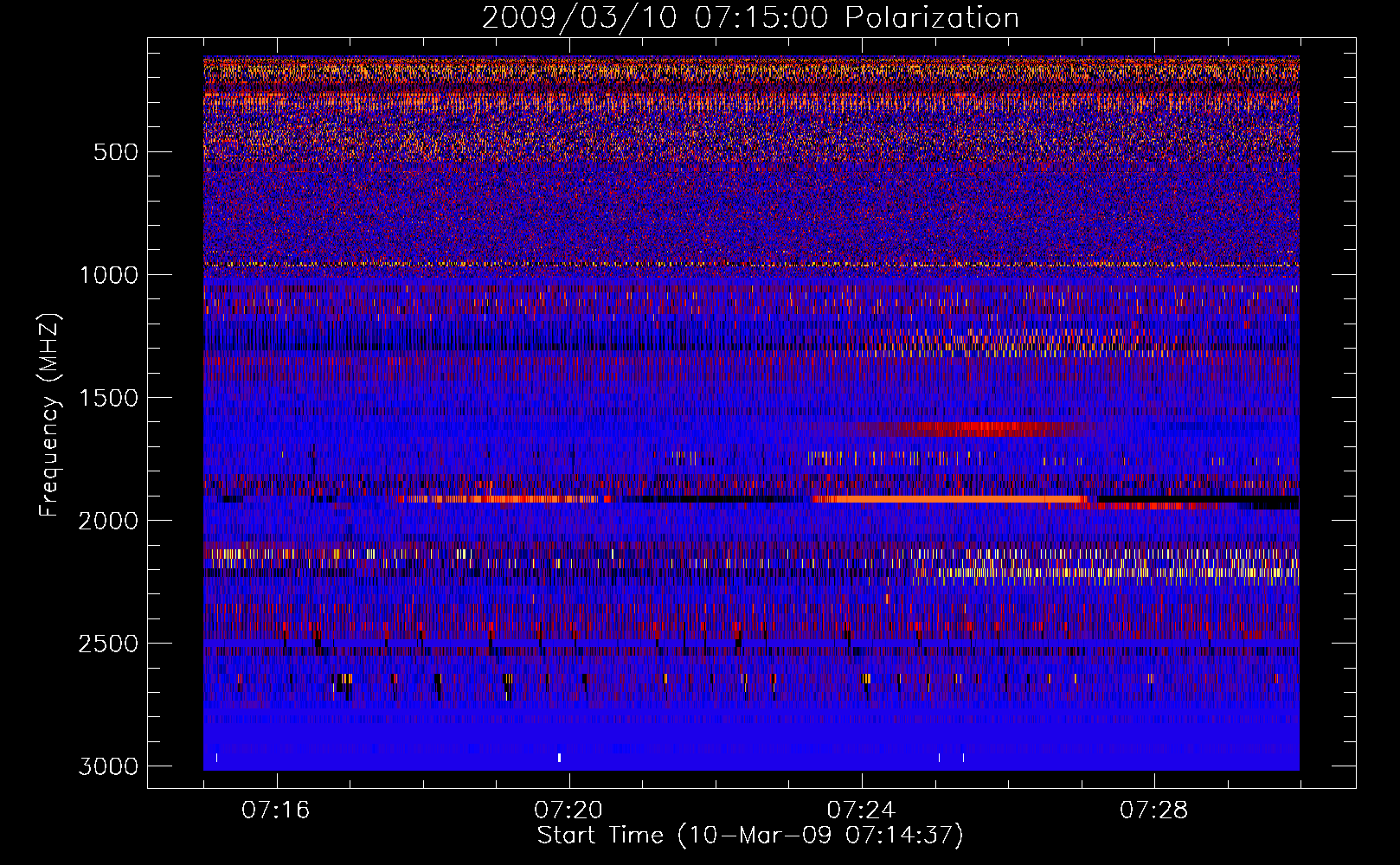This screenshot has height=865, width=1400.
Task: Select the '500' frequency axis label
Action: click(x=116, y=152)
